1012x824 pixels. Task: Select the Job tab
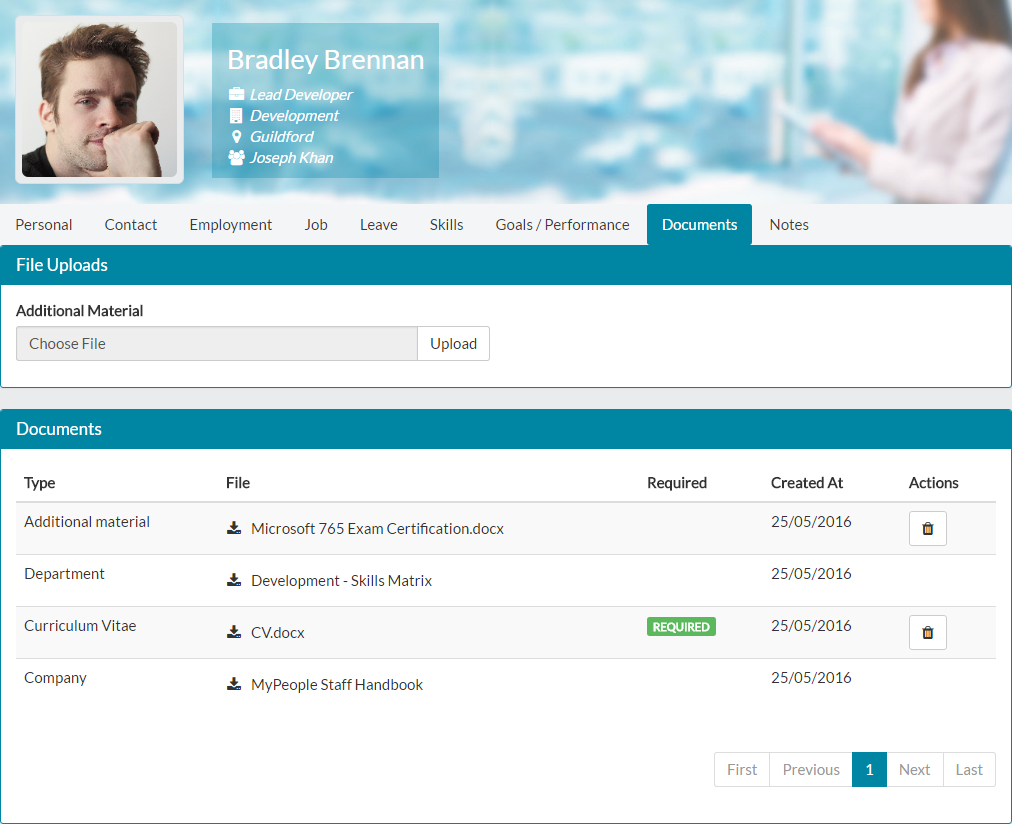[316, 225]
